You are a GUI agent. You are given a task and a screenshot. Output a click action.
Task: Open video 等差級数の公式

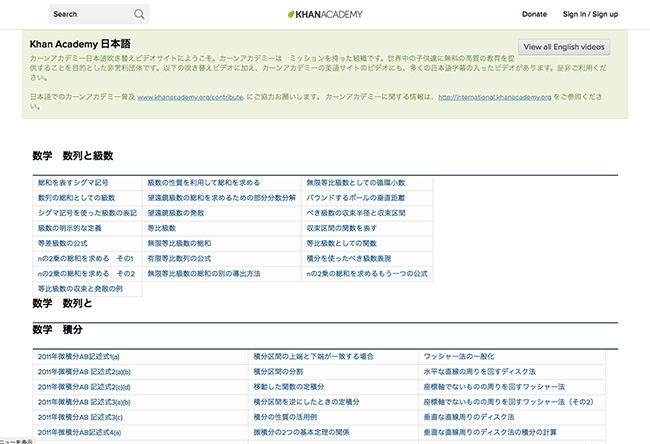pos(63,243)
